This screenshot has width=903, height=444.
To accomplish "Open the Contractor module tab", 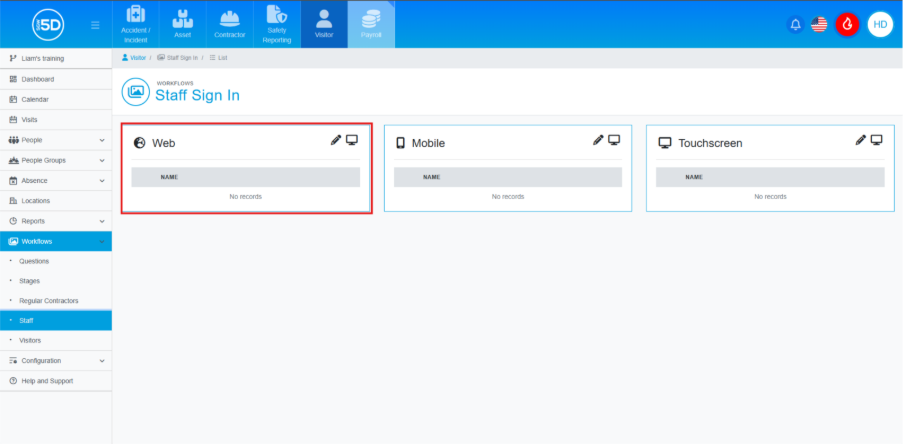I will tap(229, 24).
